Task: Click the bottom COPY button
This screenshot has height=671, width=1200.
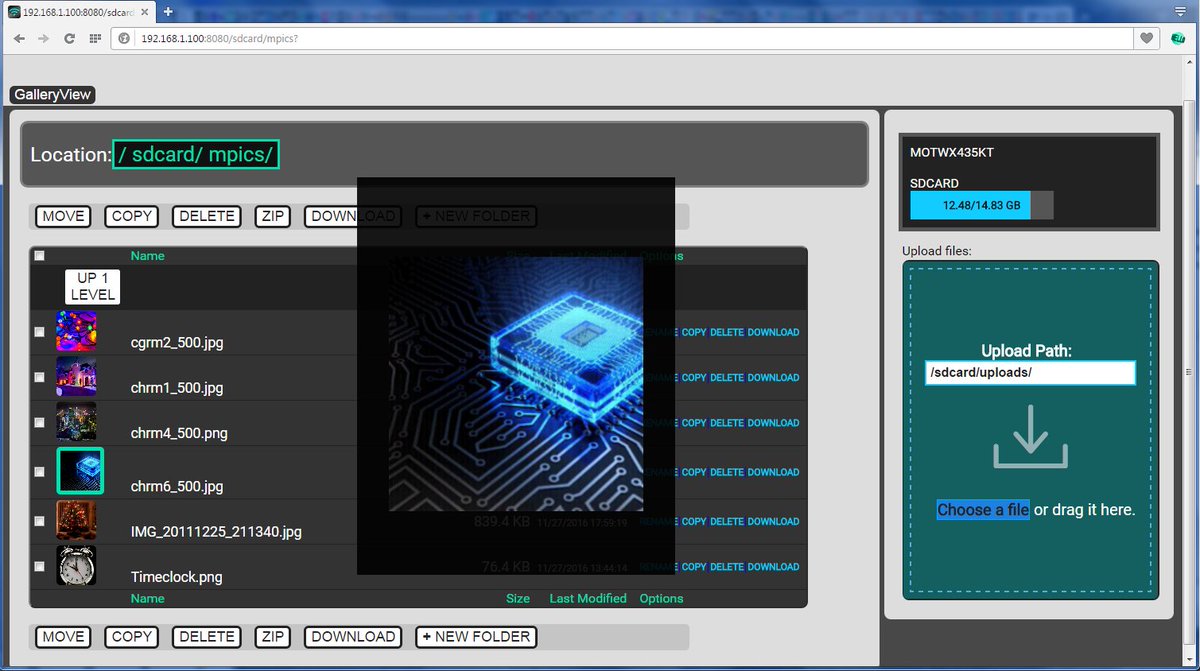Action: point(132,637)
